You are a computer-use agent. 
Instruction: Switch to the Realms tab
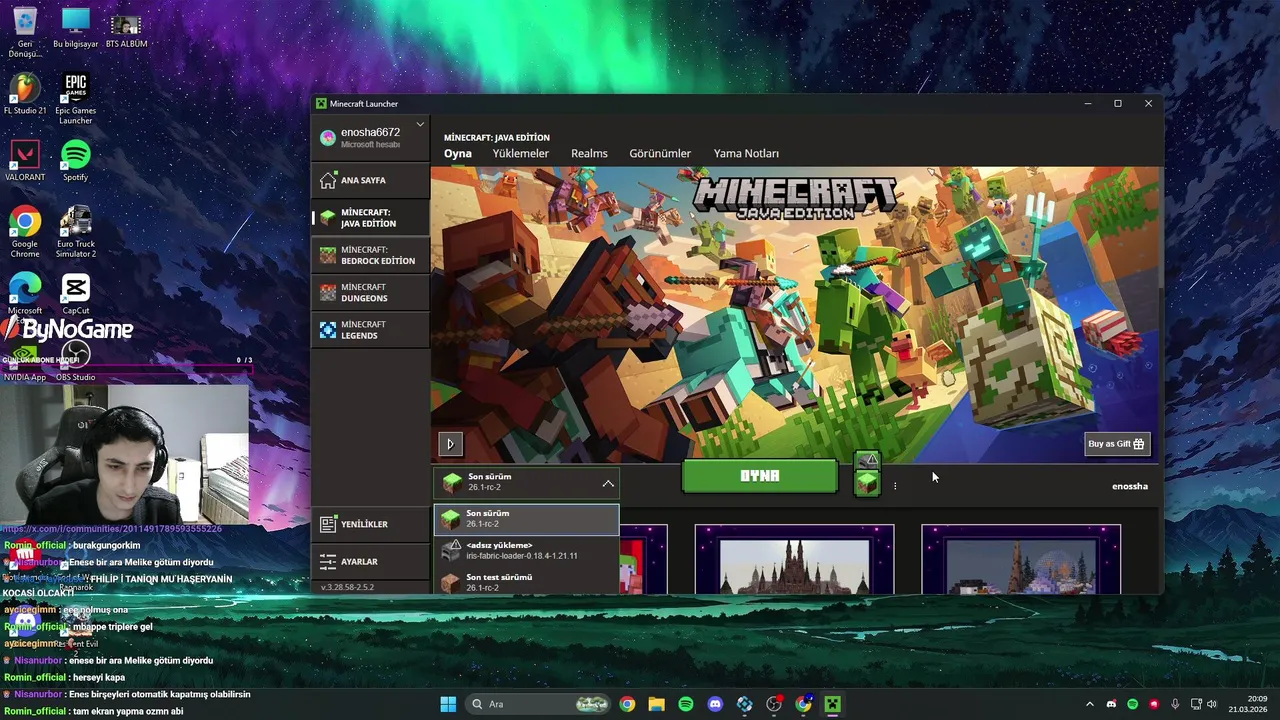tap(589, 153)
